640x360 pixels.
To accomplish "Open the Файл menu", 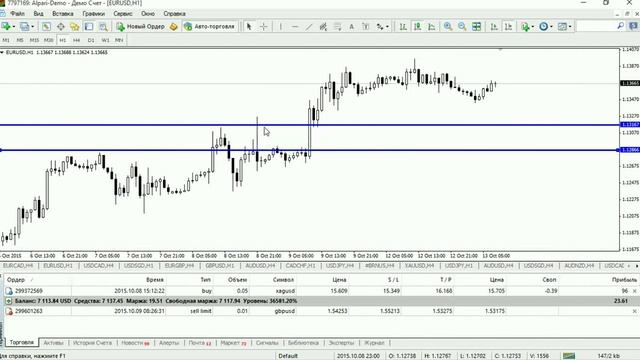I will [17, 13].
